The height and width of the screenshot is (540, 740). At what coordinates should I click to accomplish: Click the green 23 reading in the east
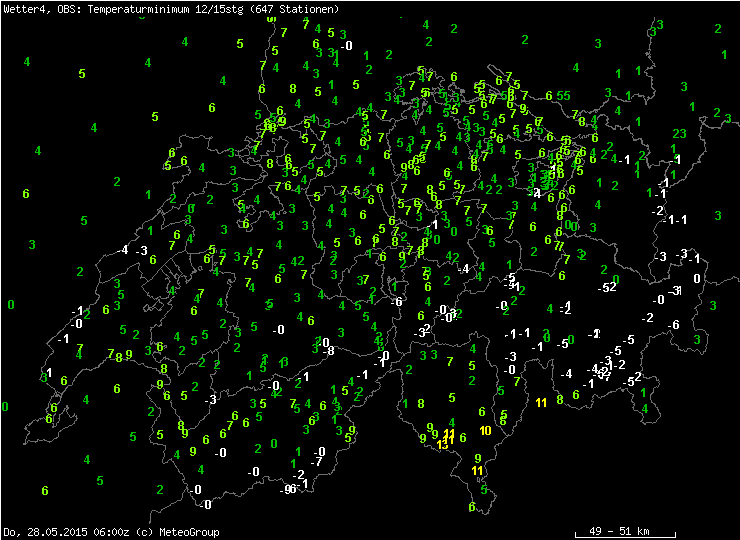click(679, 134)
